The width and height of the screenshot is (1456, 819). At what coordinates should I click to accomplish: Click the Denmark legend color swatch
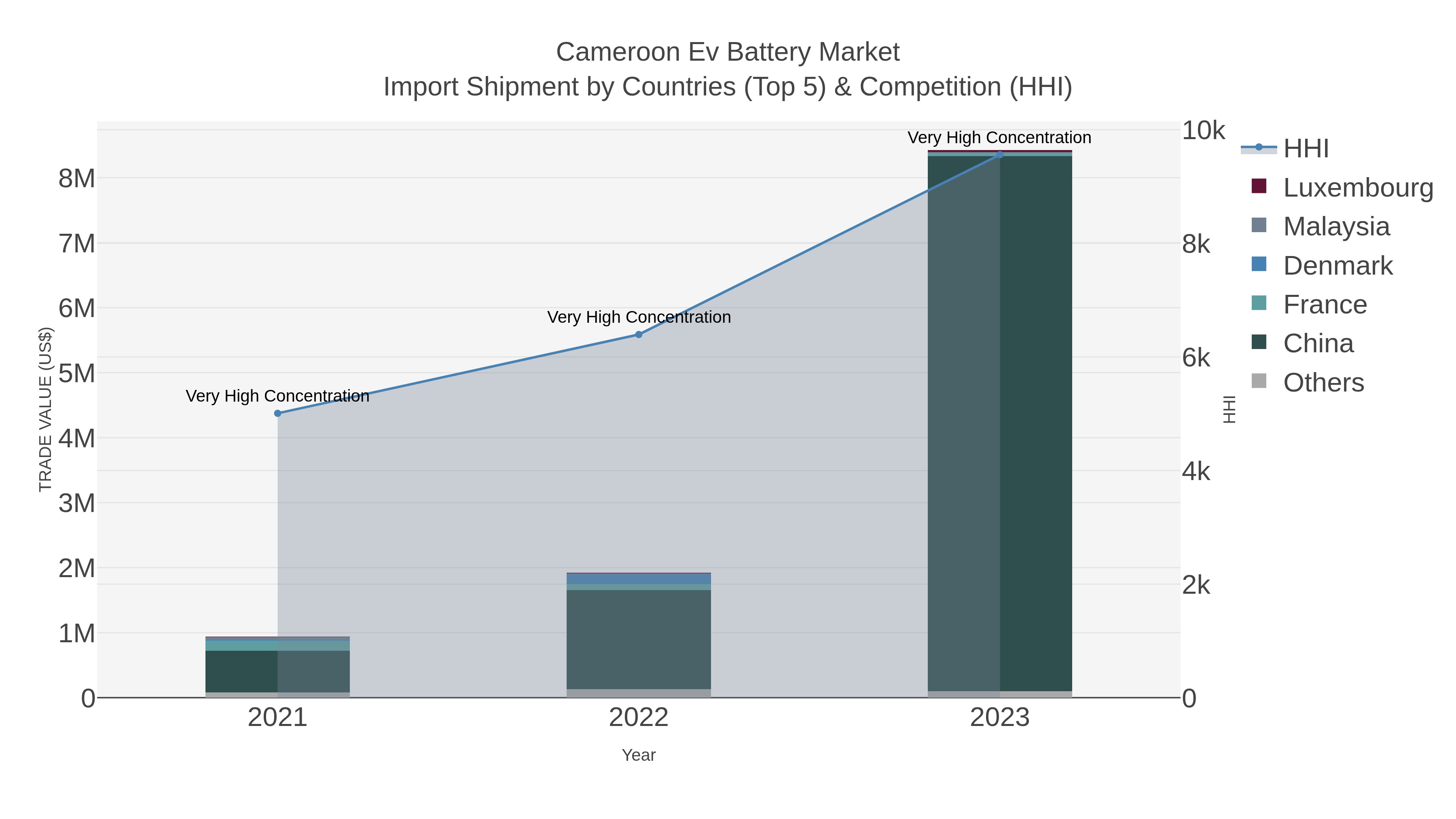pyautogui.click(x=1259, y=264)
